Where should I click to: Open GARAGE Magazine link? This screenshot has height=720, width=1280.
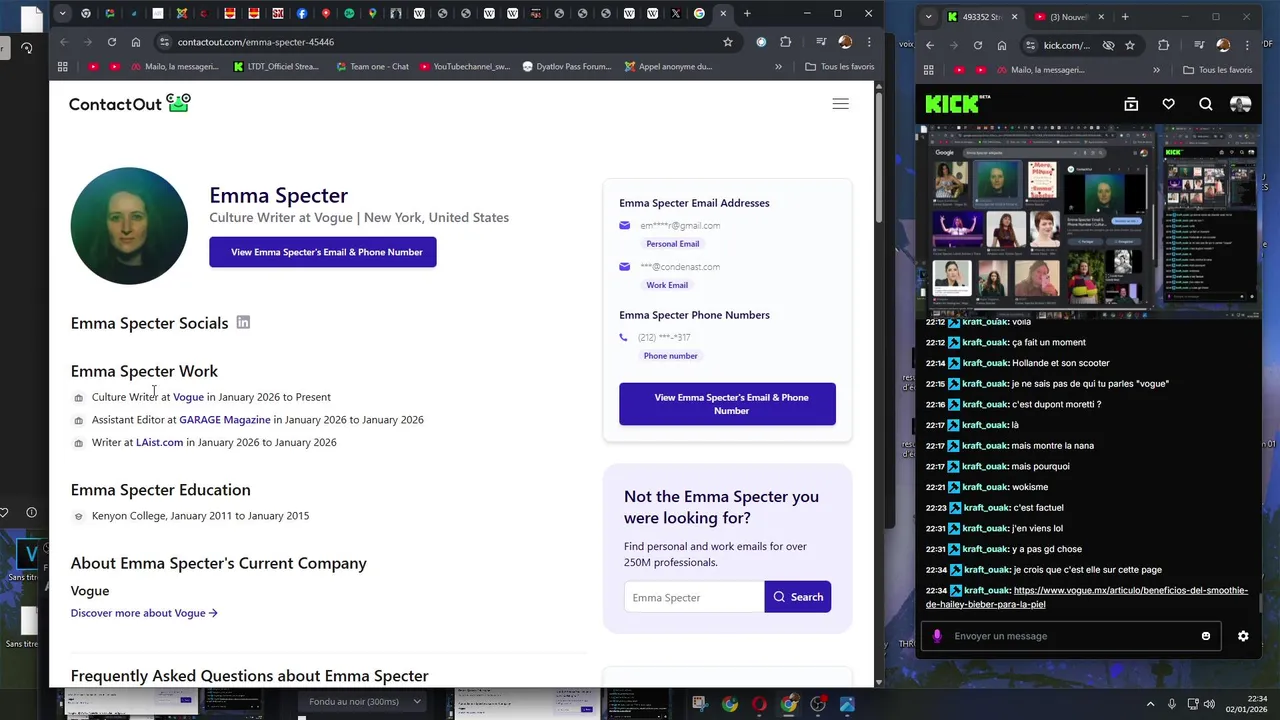coord(225,420)
